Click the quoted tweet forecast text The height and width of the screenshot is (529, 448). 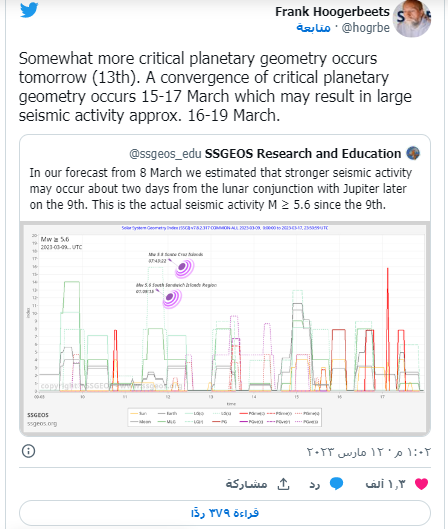221,189
